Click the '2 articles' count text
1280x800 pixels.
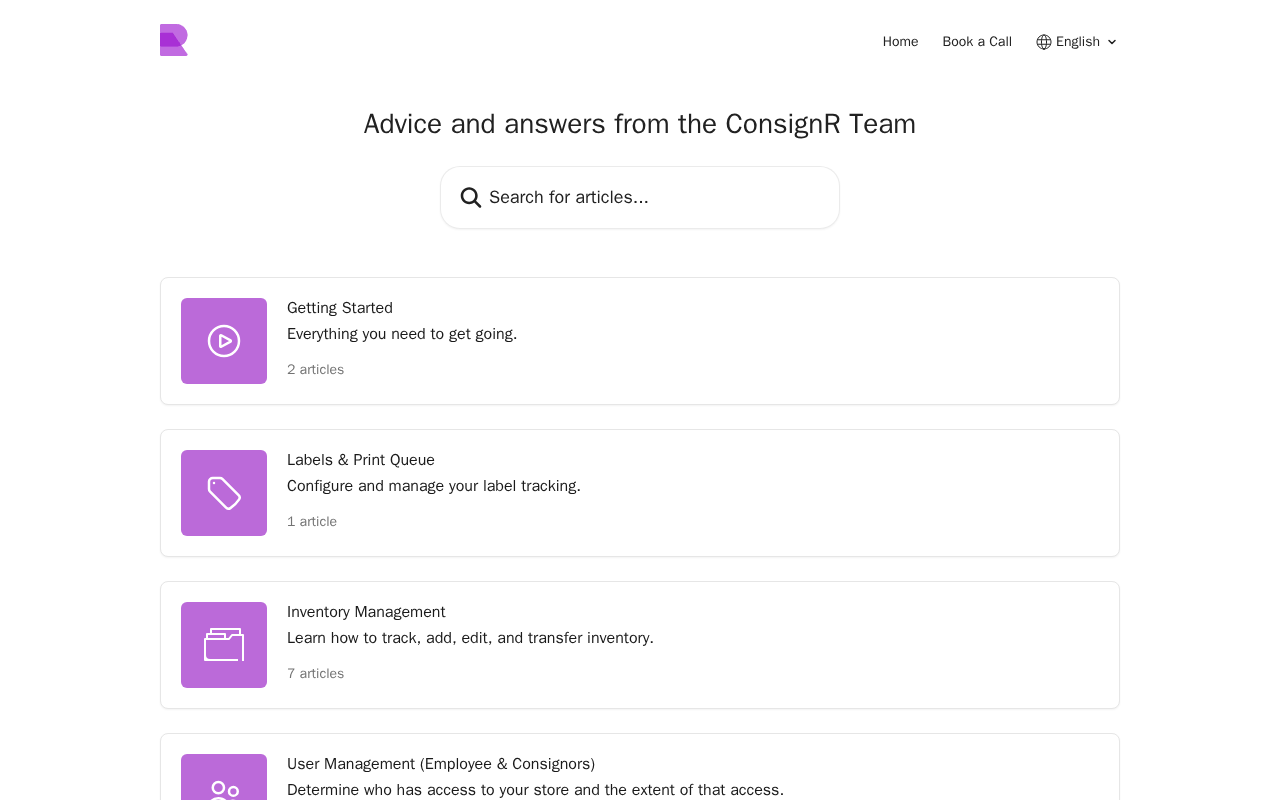(315, 370)
